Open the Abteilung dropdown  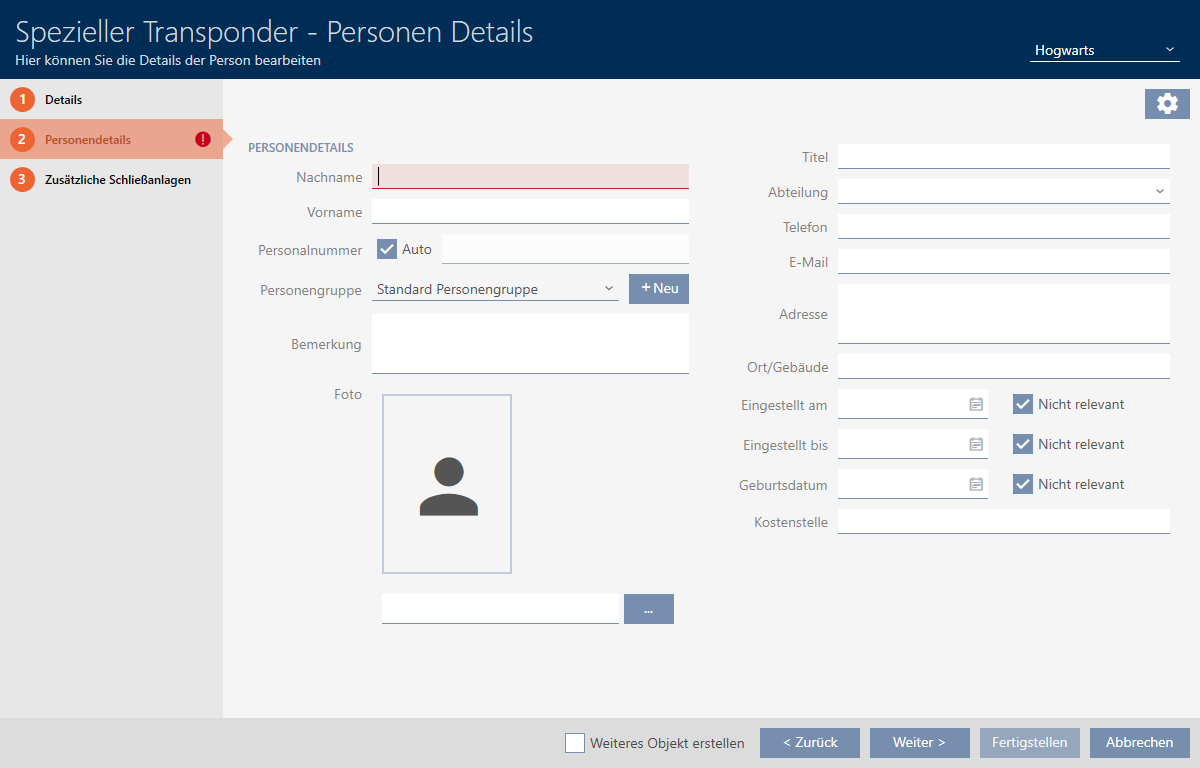coord(1003,191)
